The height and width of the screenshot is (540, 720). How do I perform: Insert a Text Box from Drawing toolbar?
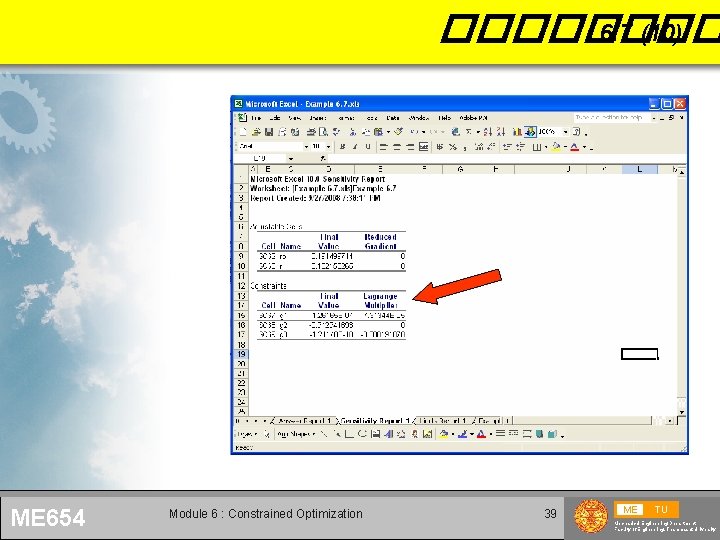coord(376,434)
